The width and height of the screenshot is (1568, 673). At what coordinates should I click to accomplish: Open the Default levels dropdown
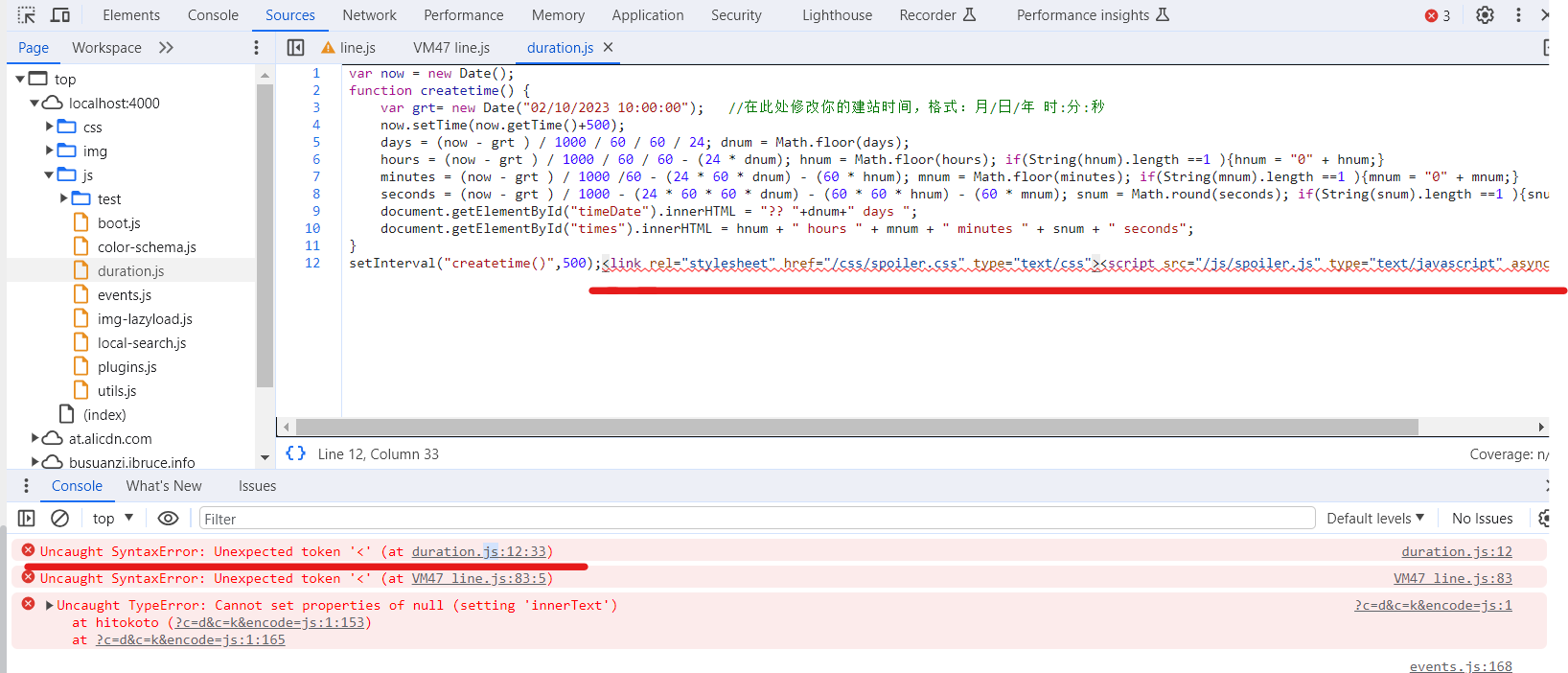(x=1374, y=519)
